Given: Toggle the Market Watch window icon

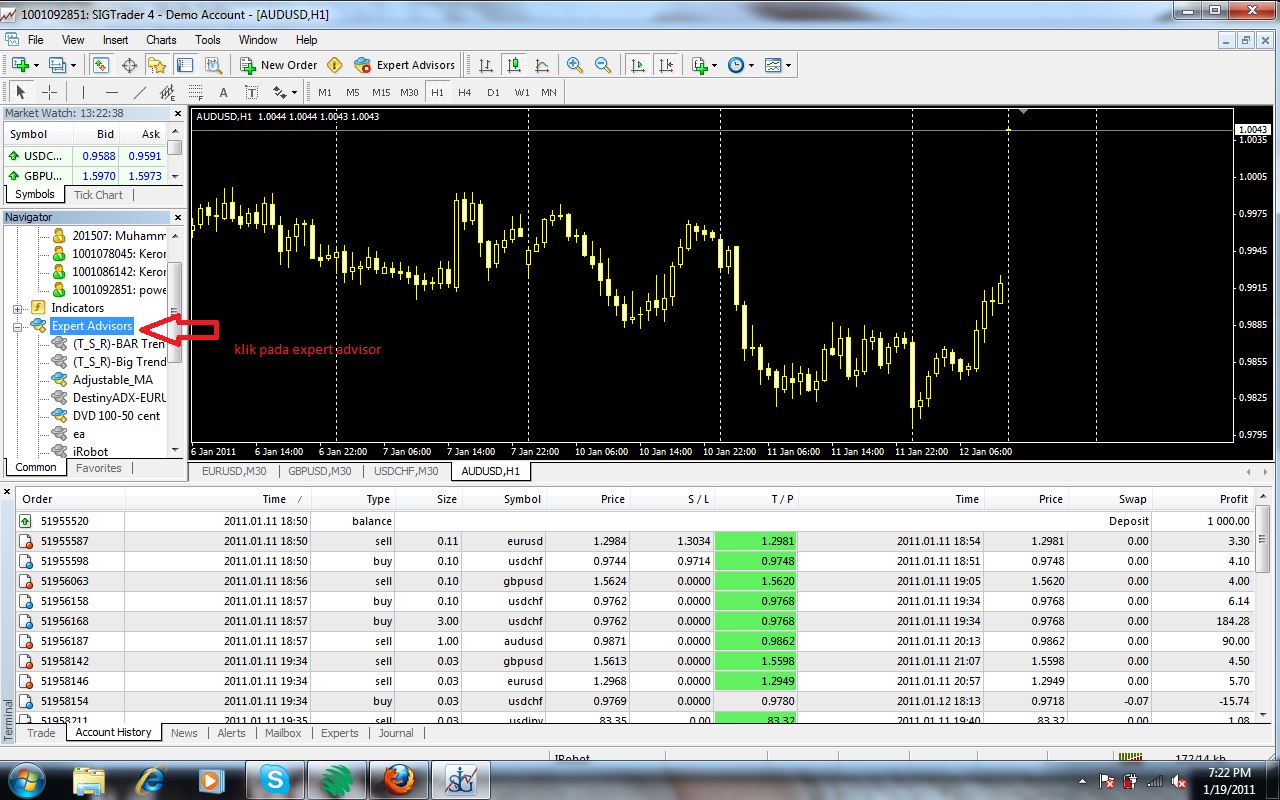Looking at the screenshot, I should coord(101,65).
